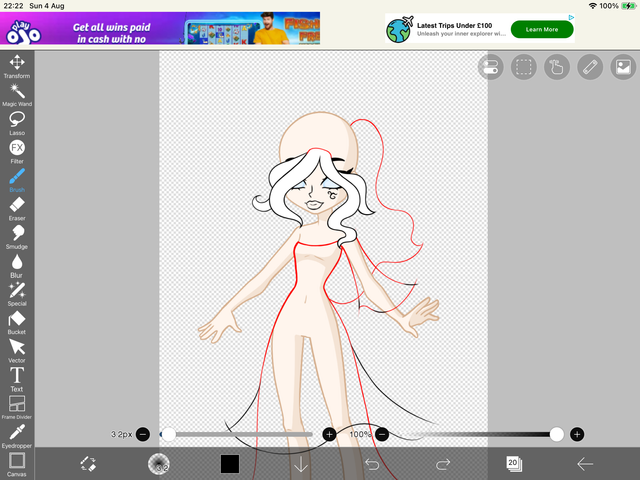Select the Transform tool
Image resolution: width=640 pixels, height=480 pixels.
17,67
